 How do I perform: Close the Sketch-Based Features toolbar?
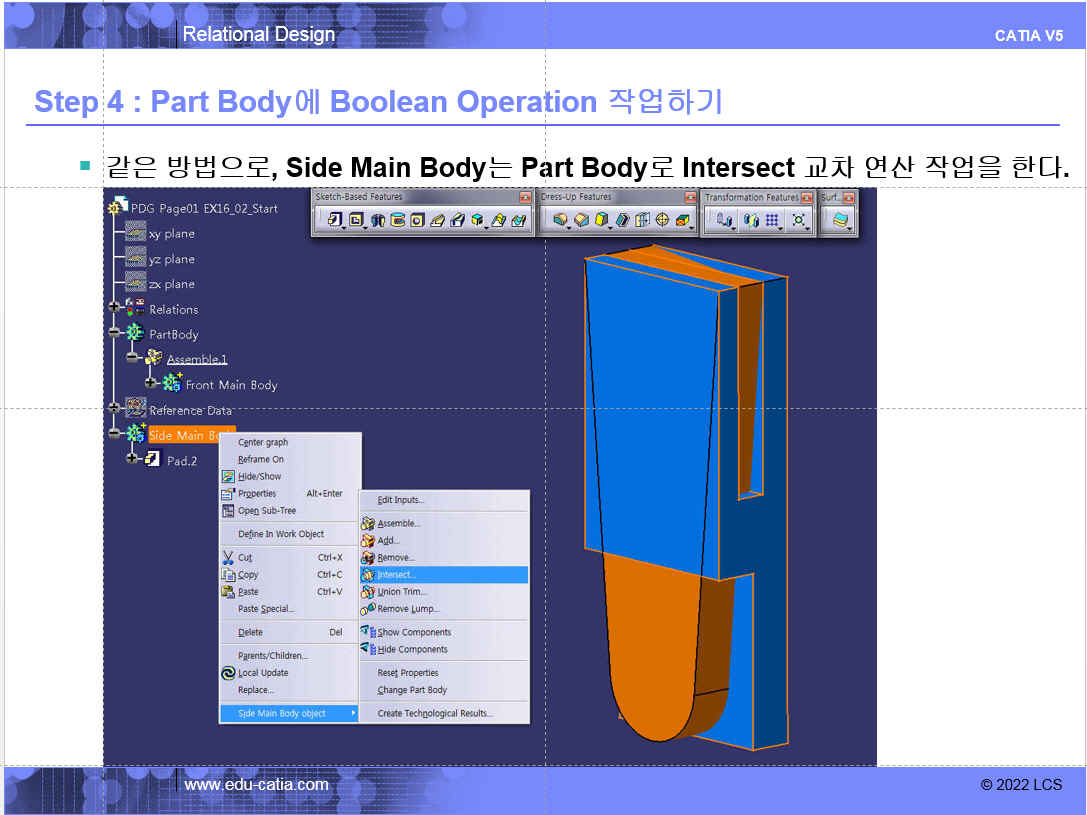point(525,198)
